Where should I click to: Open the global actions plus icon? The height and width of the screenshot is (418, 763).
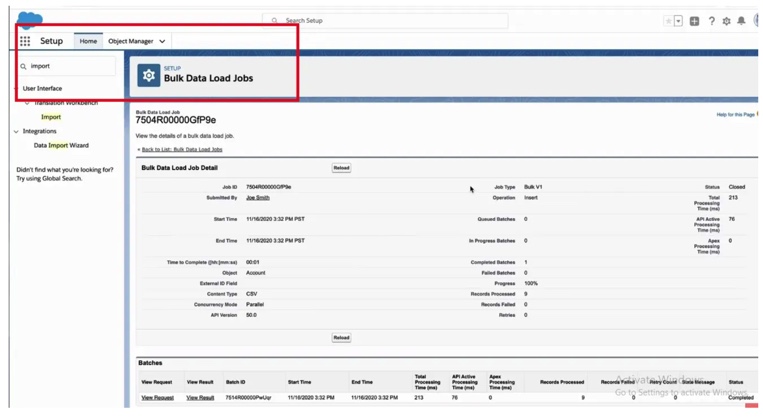[694, 21]
